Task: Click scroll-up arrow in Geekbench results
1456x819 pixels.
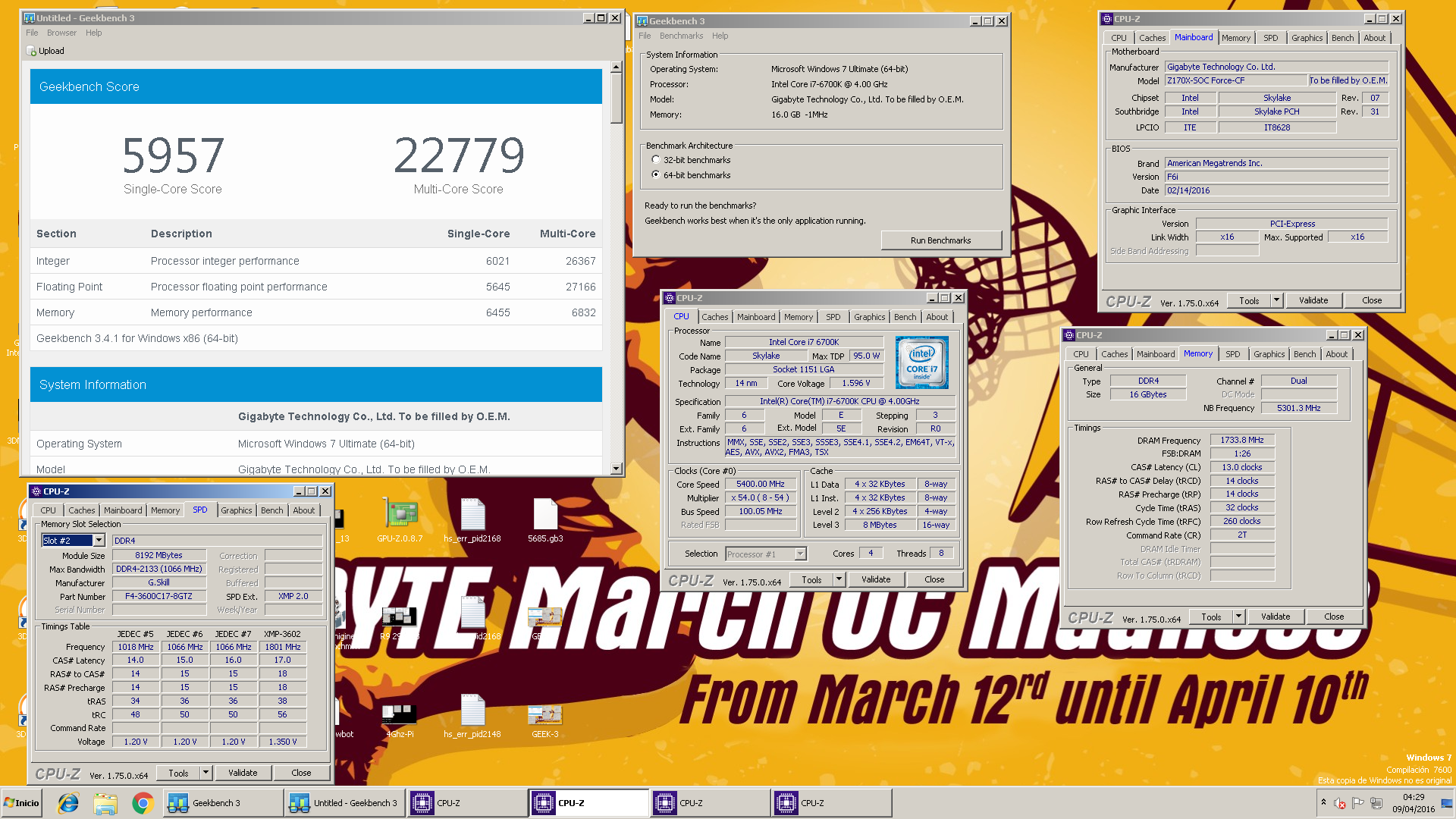Action: (x=617, y=67)
